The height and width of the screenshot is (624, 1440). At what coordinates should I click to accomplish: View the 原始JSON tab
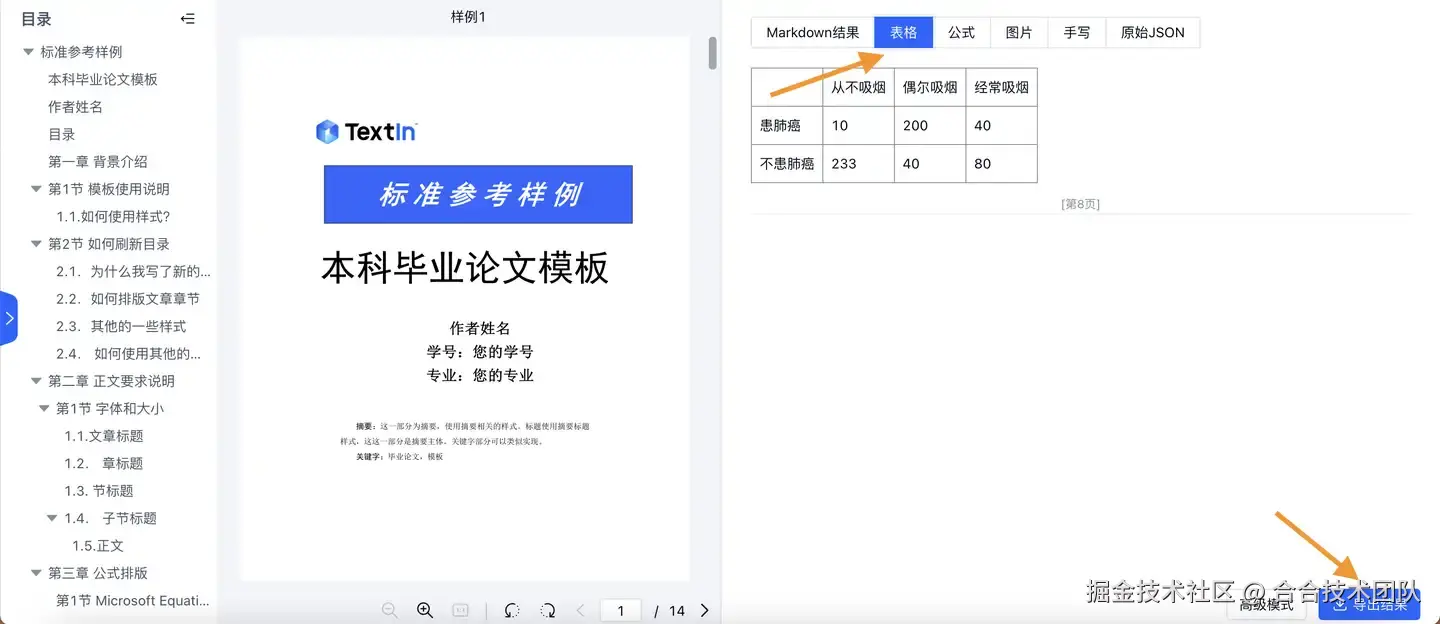coord(1153,32)
